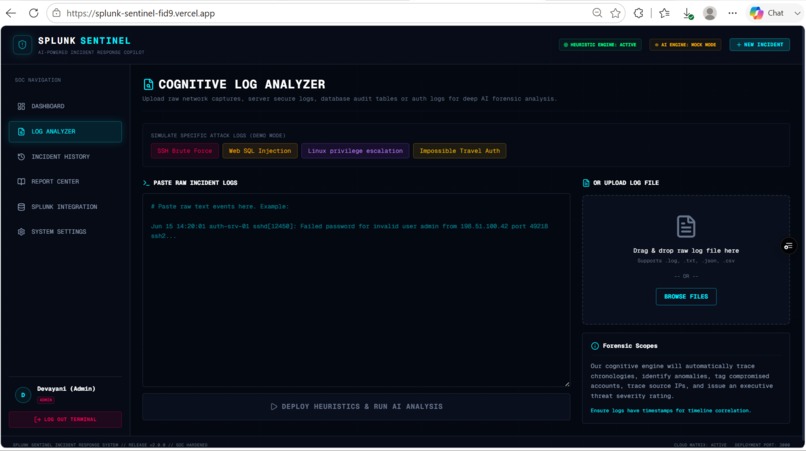The width and height of the screenshot is (806, 451).
Task: Click Browse Files button
Action: tap(686, 297)
